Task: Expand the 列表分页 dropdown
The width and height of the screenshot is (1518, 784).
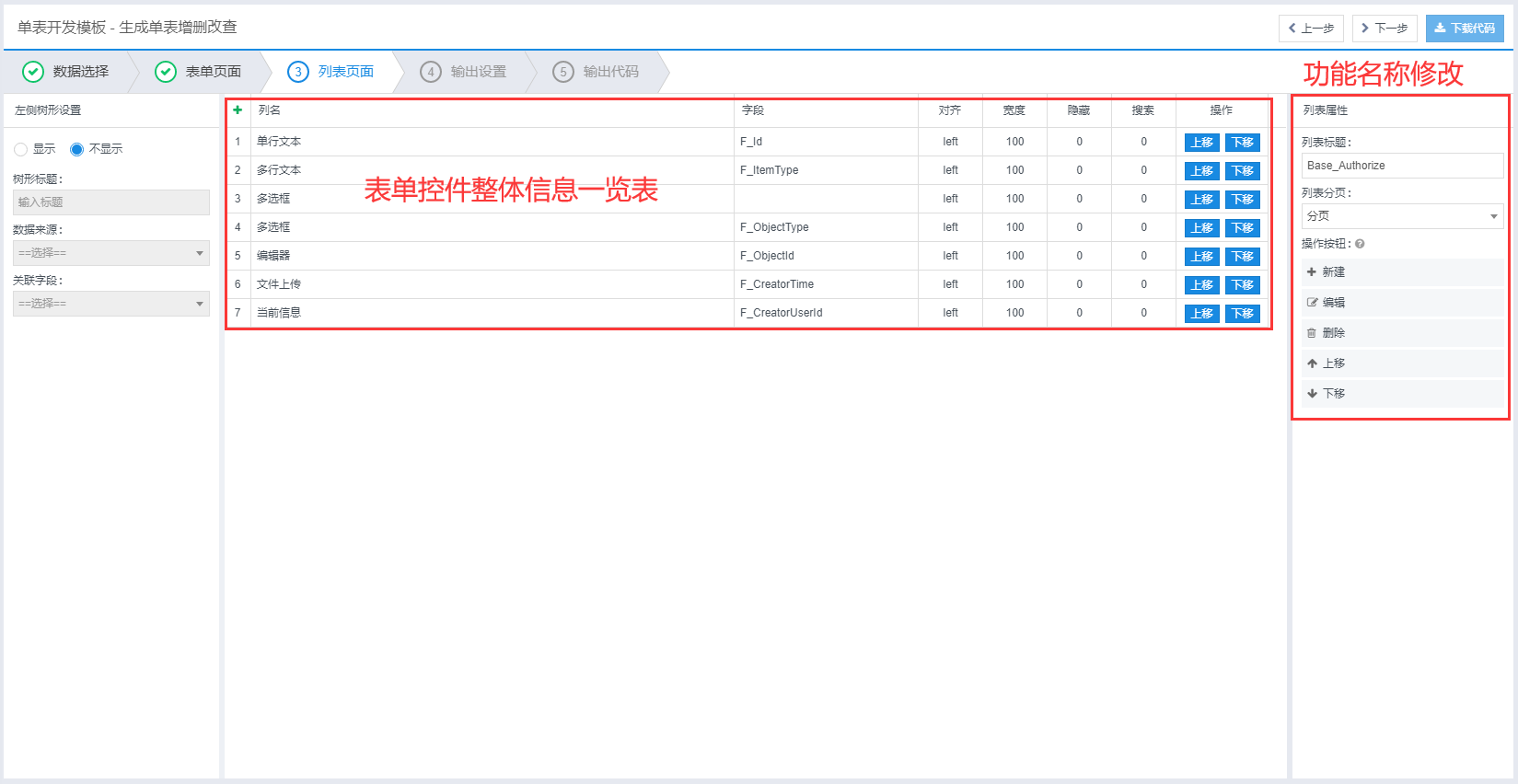Action: coord(1402,216)
